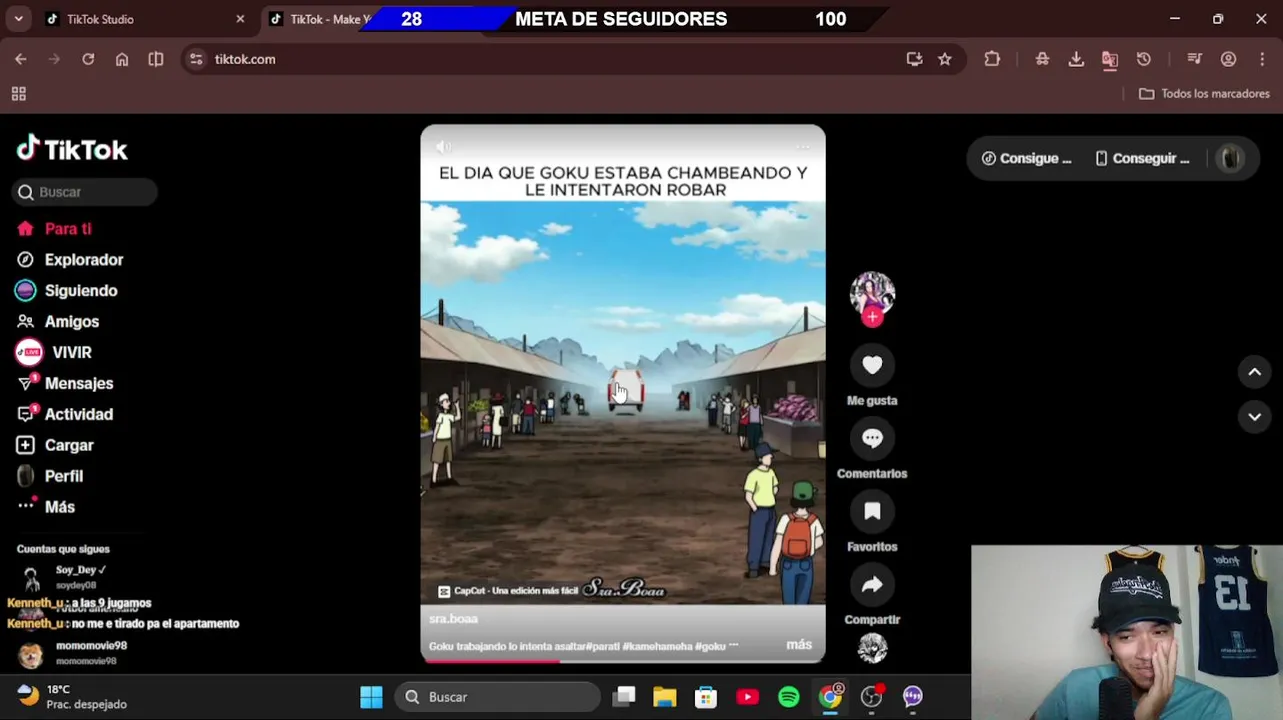
Task: Launch Spotify from the taskbar
Action: click(x=789, y=697)
